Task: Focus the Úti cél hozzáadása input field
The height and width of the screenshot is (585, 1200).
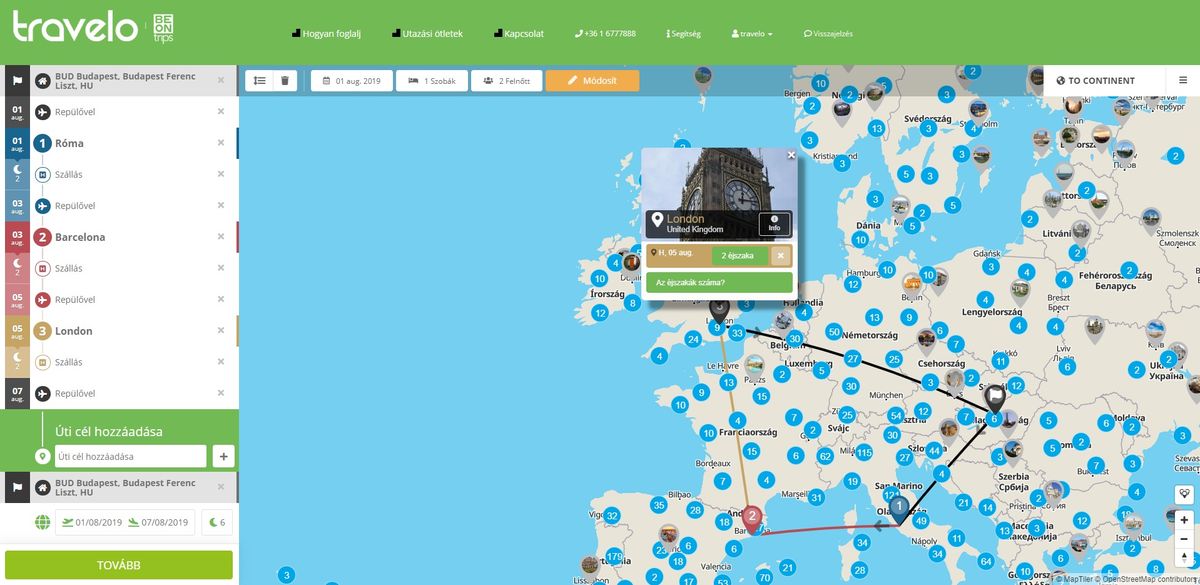Action: (x=130, y=456)
